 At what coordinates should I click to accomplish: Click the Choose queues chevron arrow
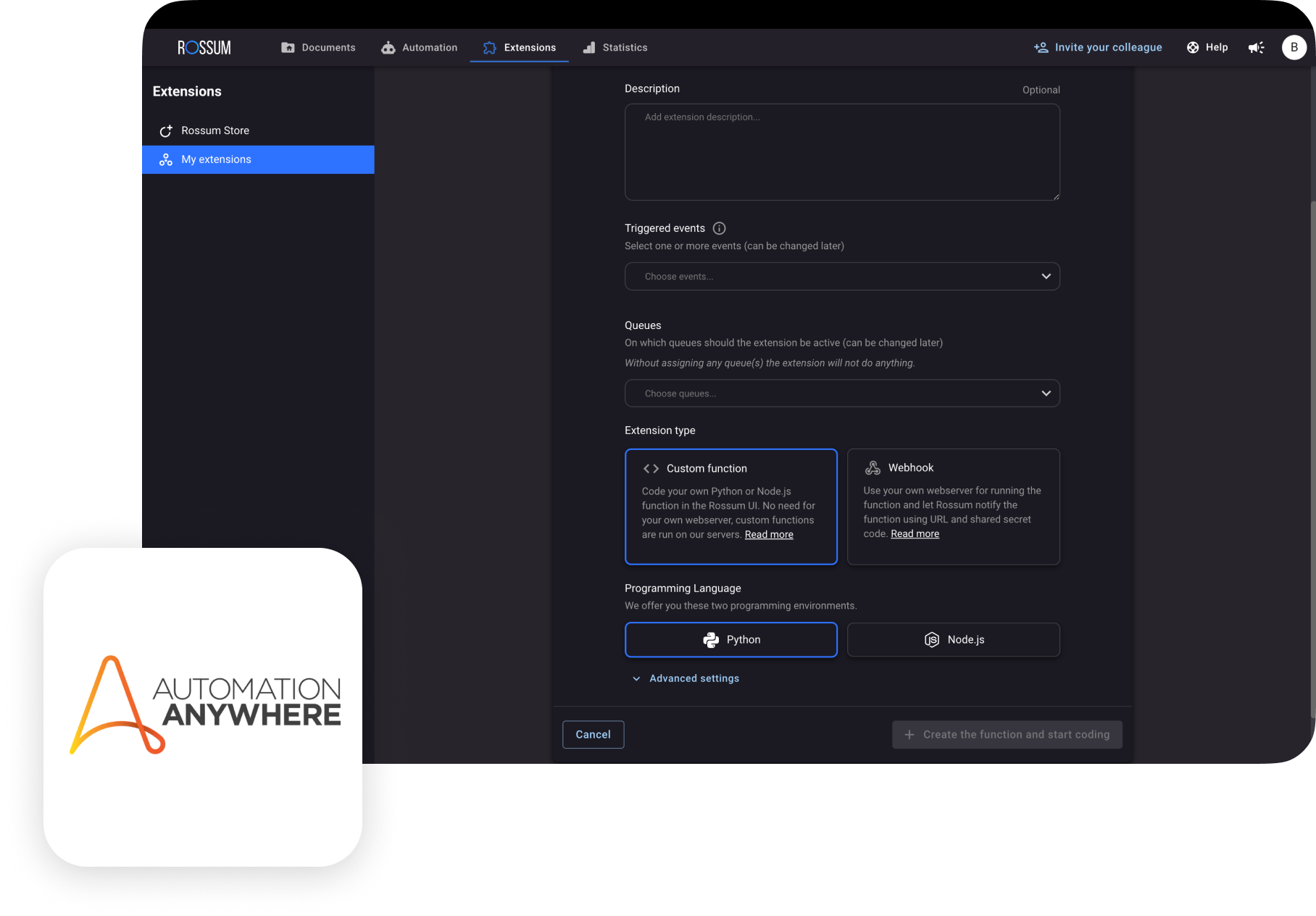click(1046, 394)
